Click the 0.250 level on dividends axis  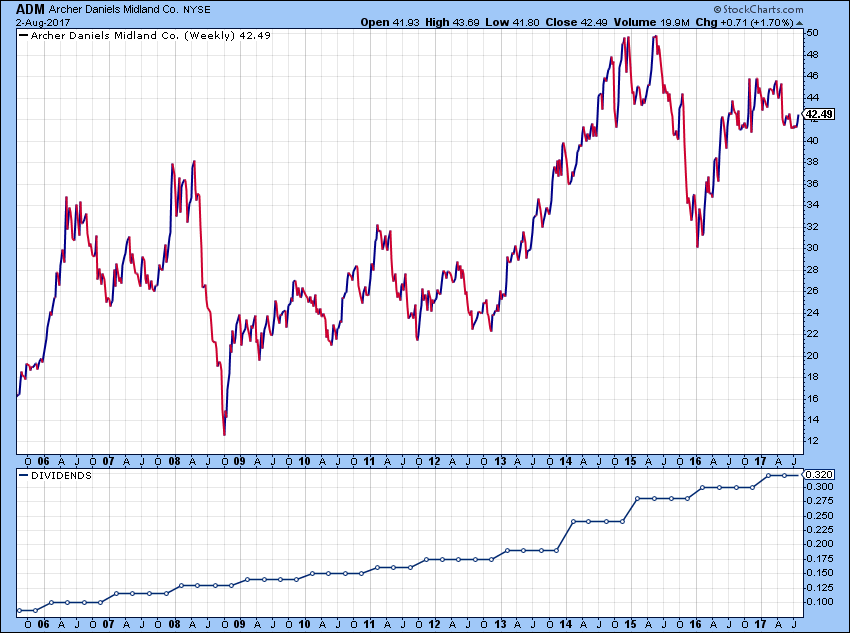820,515
